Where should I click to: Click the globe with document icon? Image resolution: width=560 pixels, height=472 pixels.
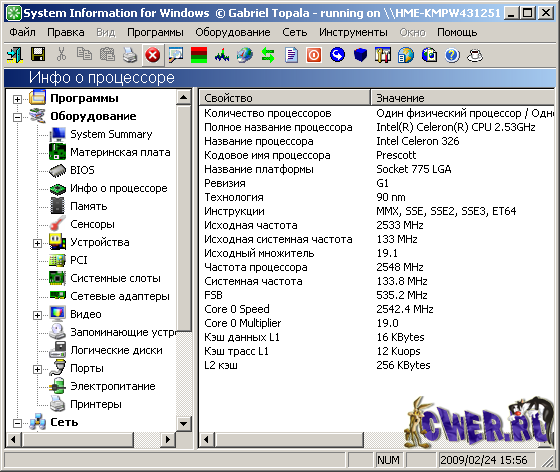tap(406, 55)
